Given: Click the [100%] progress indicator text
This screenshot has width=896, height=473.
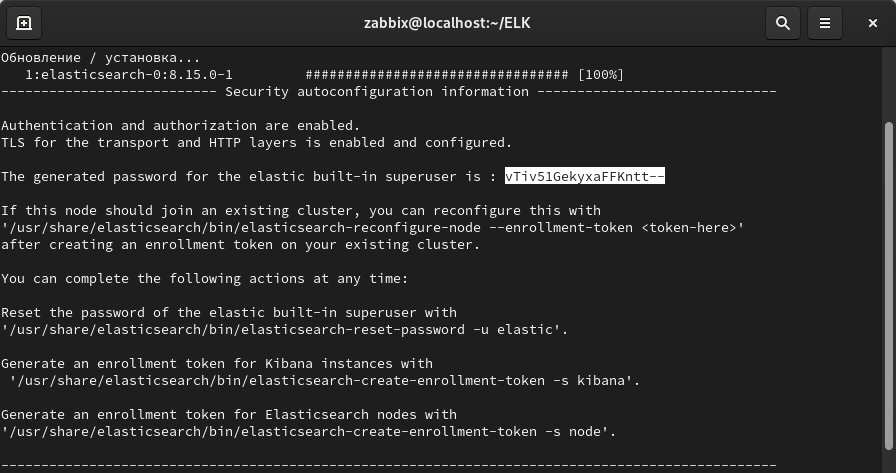Looking at the screenshot, I should (x=600, y=75).
